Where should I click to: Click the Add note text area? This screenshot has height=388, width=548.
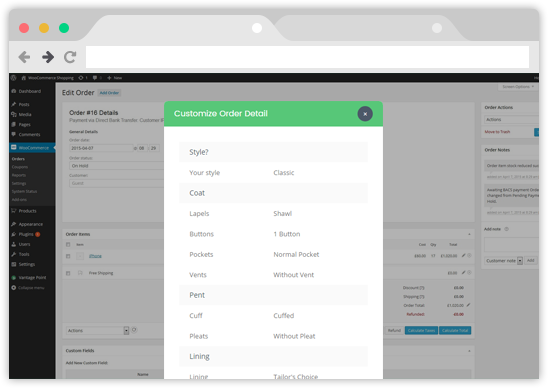511,245
